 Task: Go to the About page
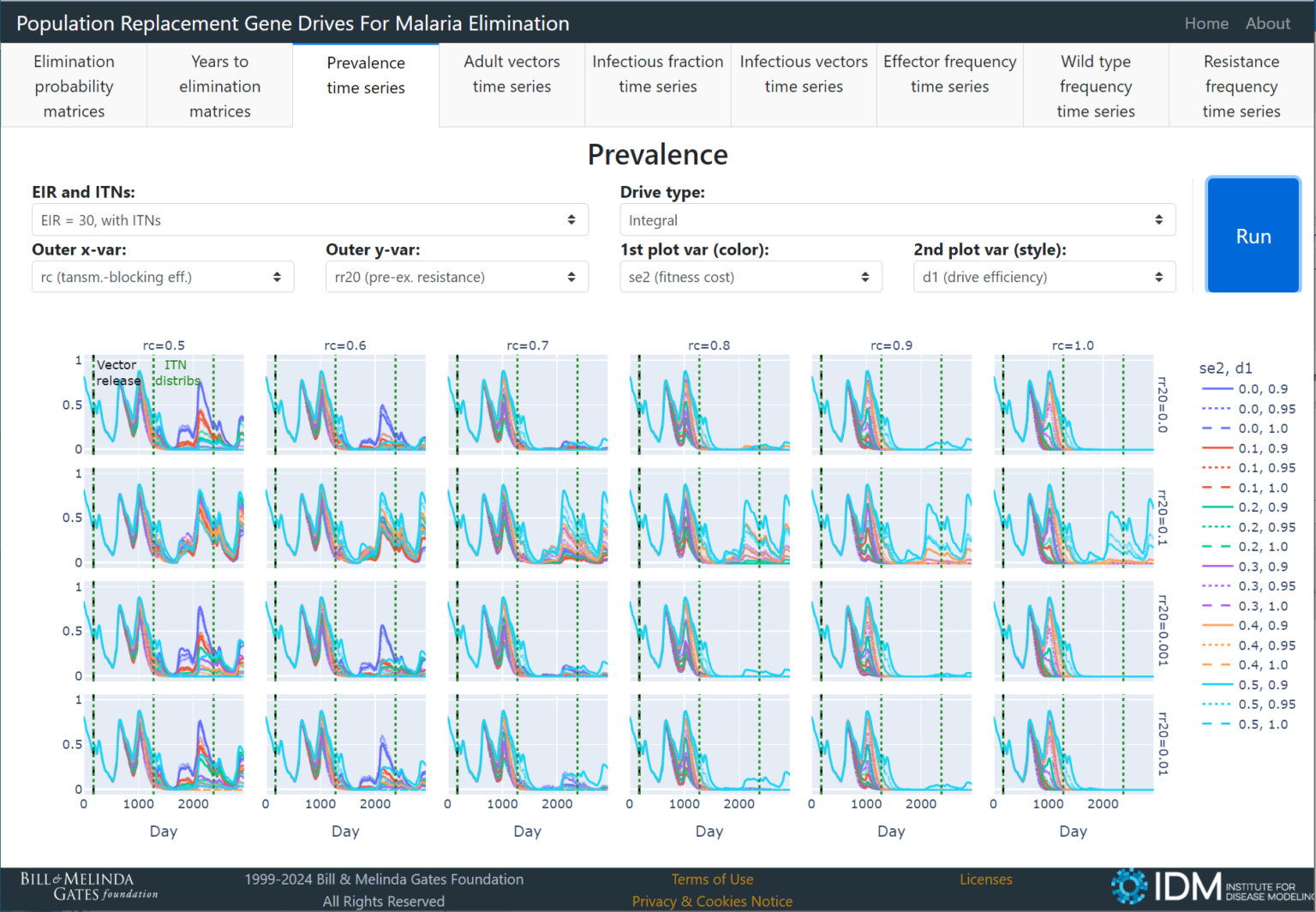[x=1267, y=23]
